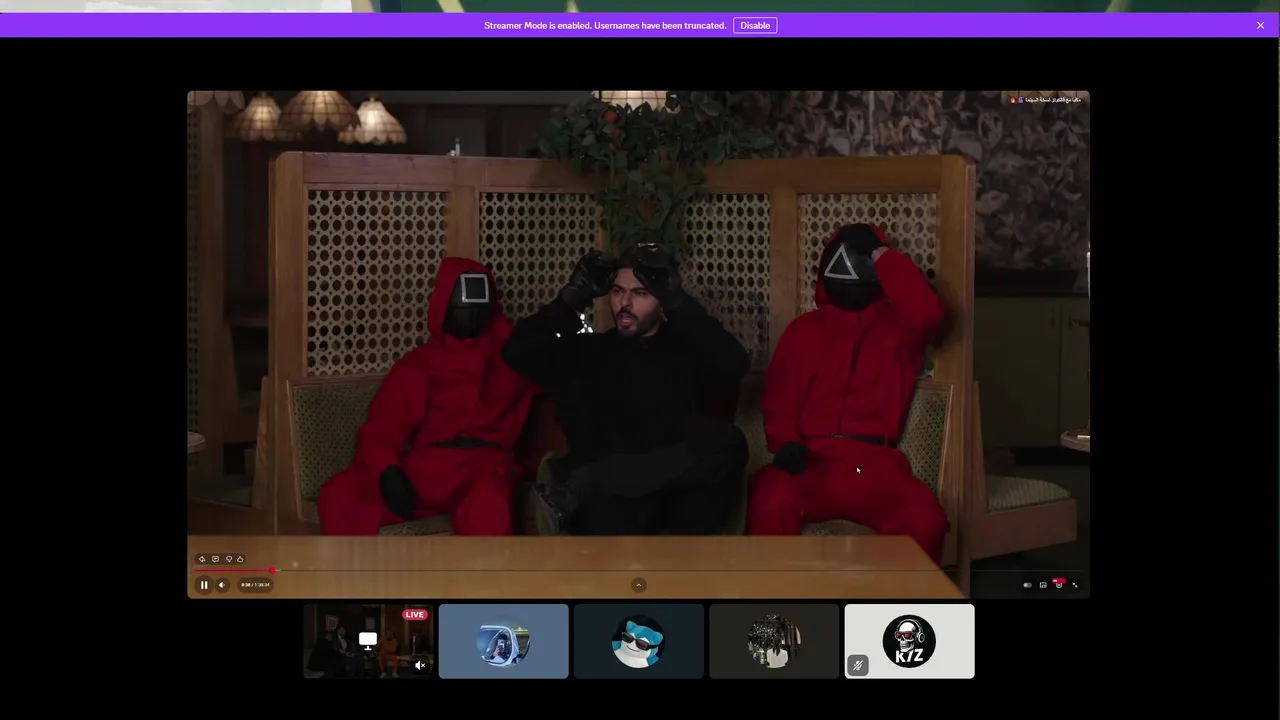
Task: Seek using the red video progress bar
Action: 233,571
